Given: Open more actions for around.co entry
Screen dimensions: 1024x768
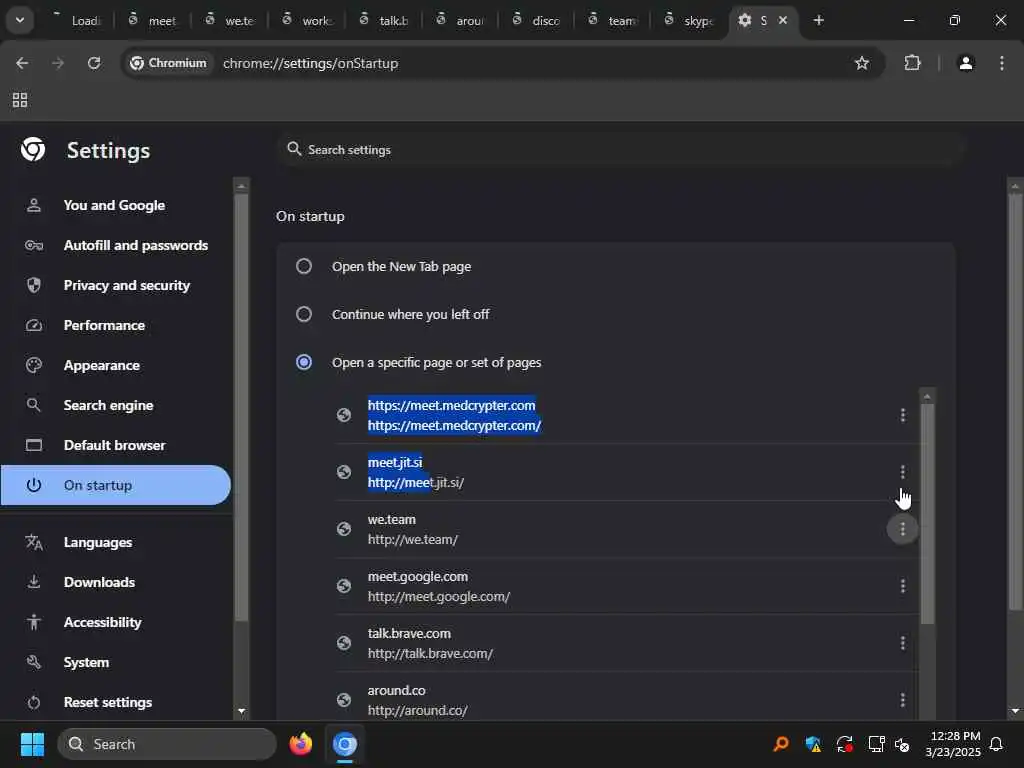Looking at the screenshot, I should pos(903,700).
